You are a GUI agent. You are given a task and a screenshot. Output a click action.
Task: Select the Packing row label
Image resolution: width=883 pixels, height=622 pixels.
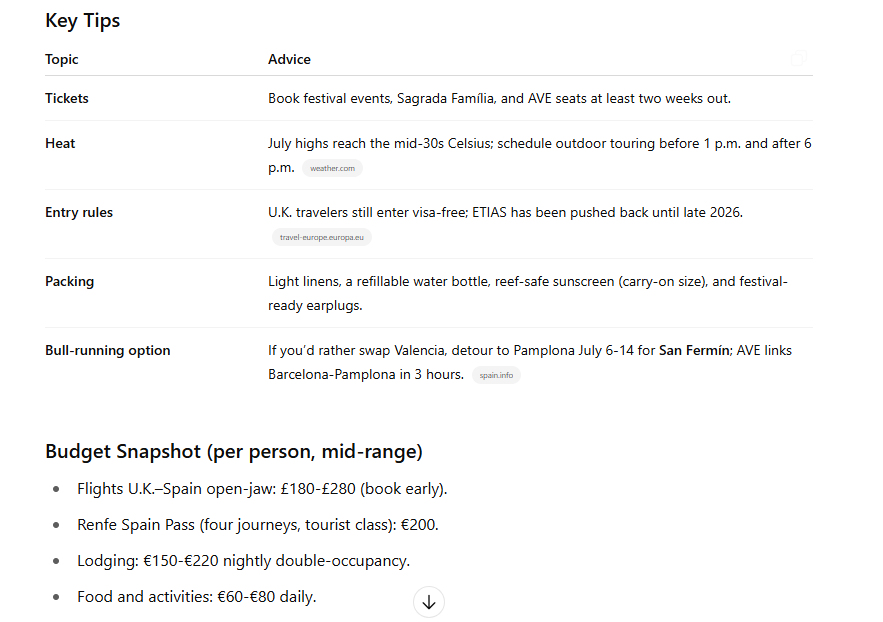(x=69, y=281)
